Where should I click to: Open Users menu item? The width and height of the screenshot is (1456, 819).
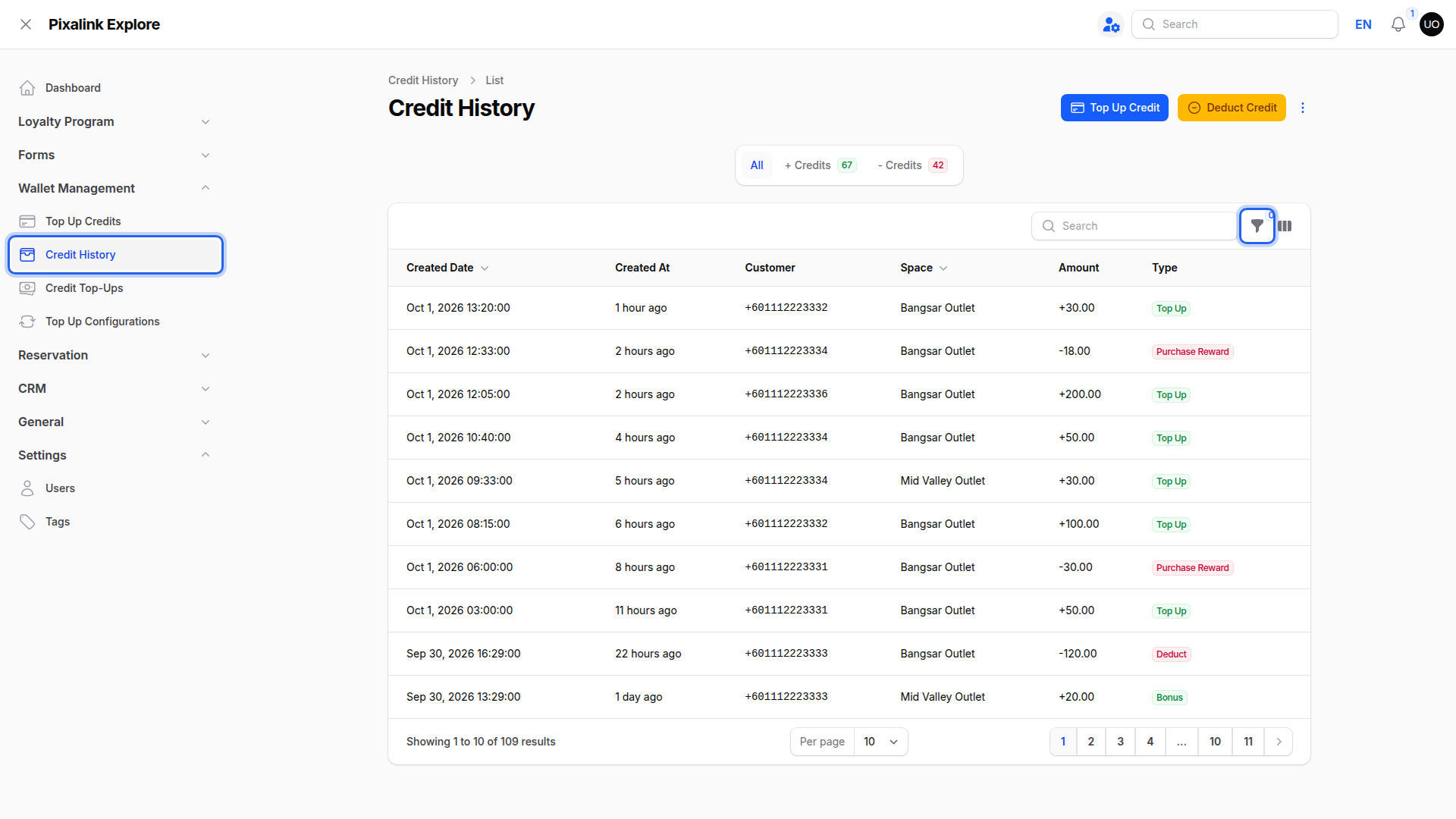[115, 488]
